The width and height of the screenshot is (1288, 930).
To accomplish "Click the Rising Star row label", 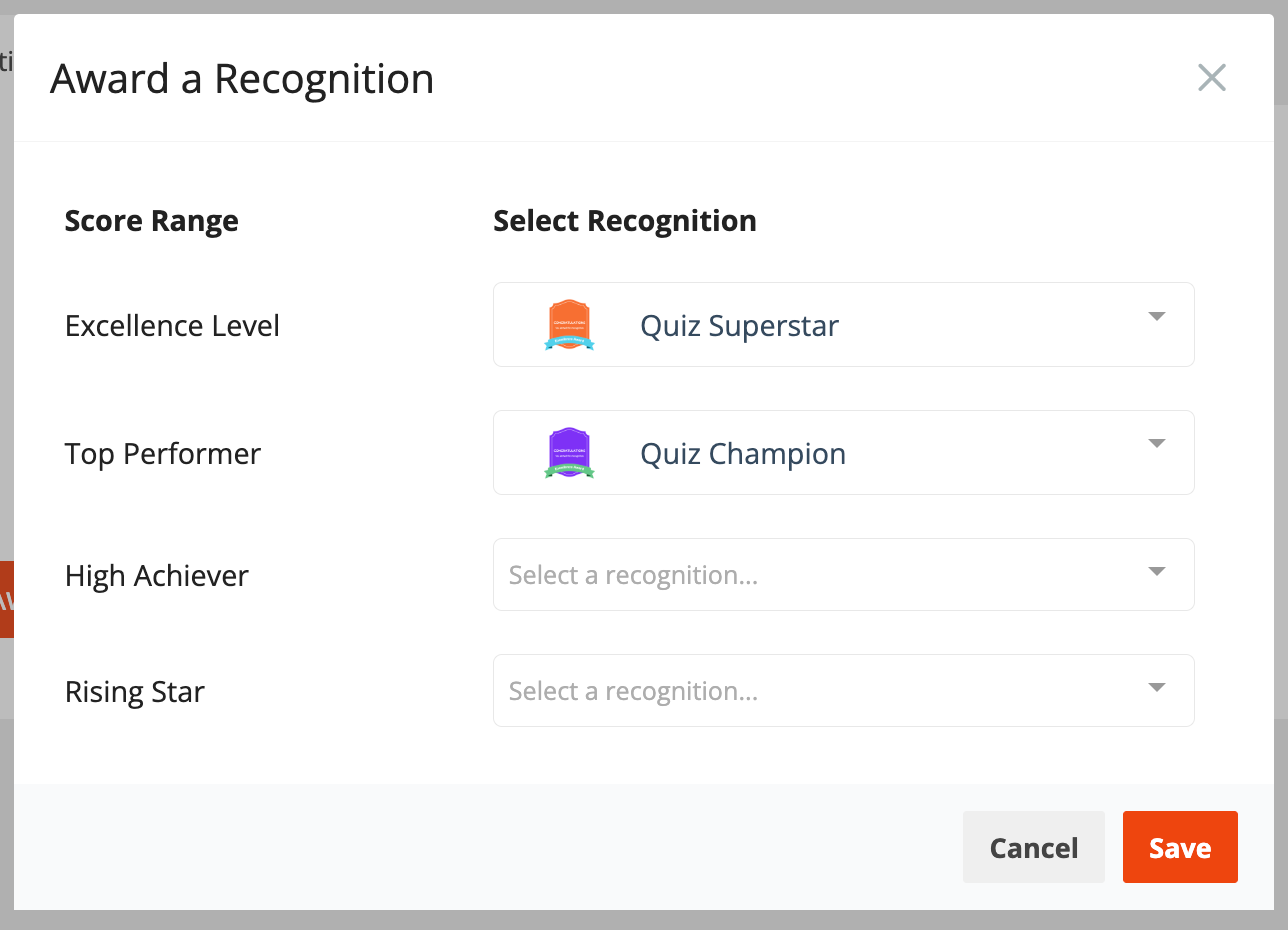I will [135, 692].
